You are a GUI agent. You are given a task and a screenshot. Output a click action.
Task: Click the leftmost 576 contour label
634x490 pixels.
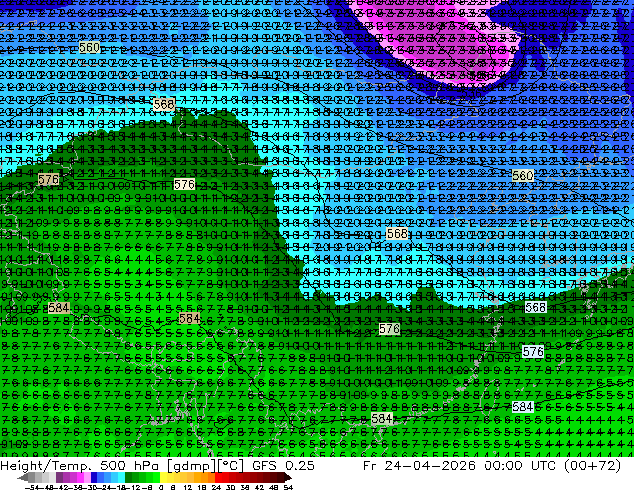click(x=48, y=179)
